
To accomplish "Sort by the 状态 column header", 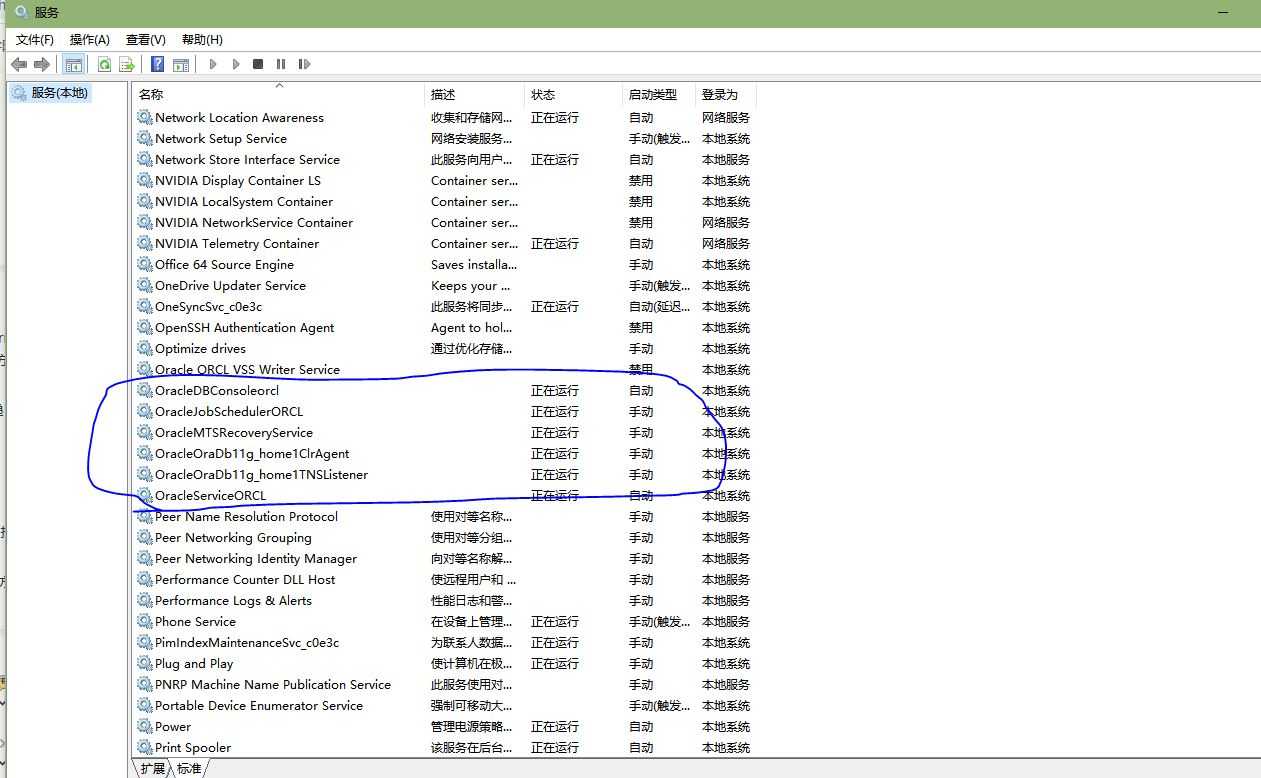I will click(x=573, y=94).
